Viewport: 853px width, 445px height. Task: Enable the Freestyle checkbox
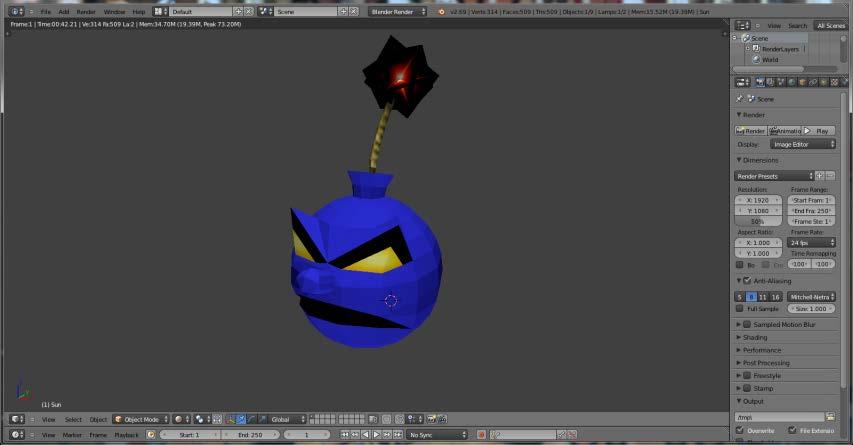coord(747,375)
